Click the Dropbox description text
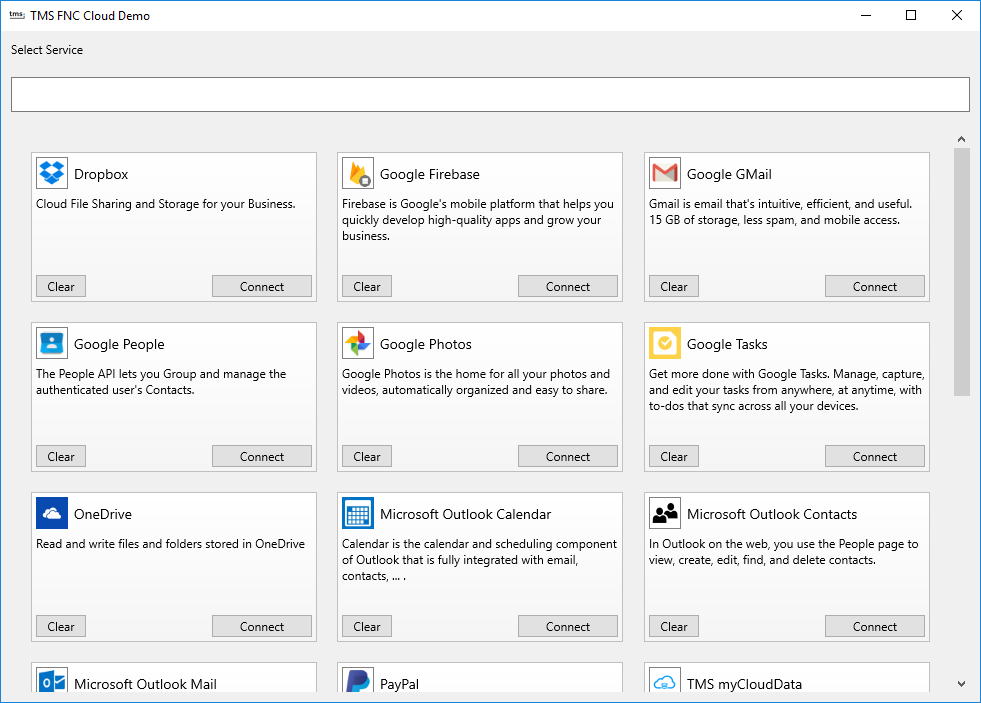The height and width of the screenshot is (703, 981). click(166, 204)
